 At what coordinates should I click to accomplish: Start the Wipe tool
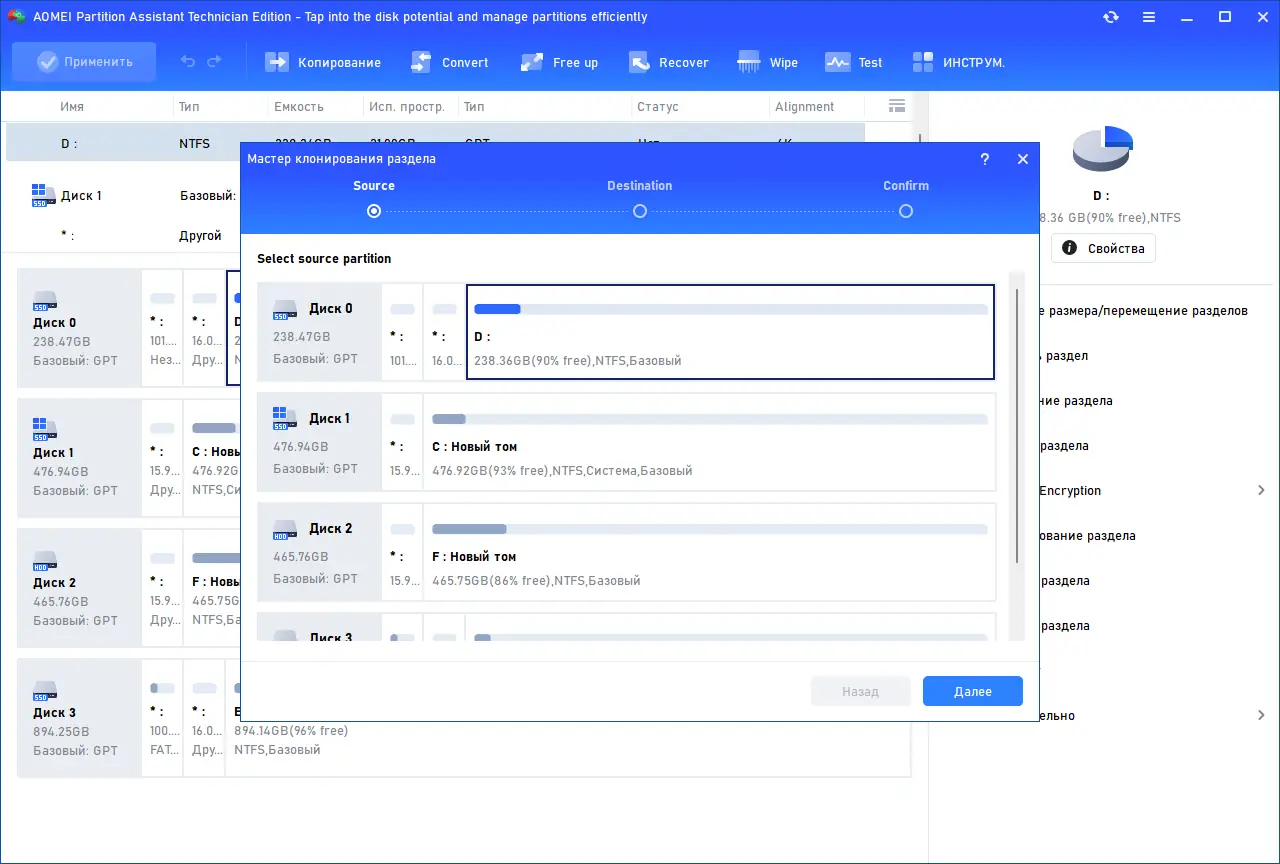[767, 62]
